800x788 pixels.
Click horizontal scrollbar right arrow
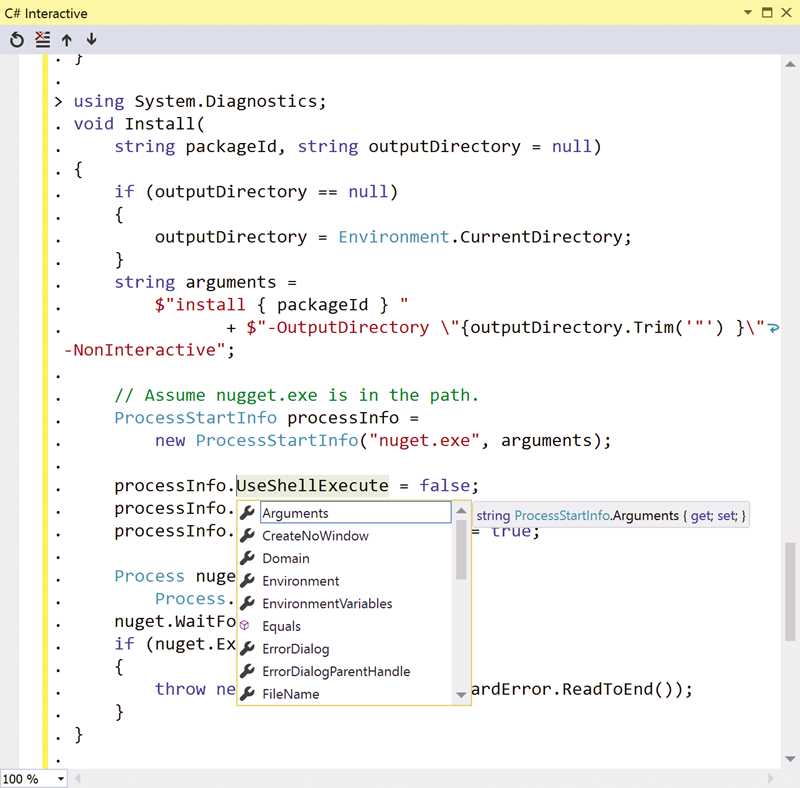point(770,779)
